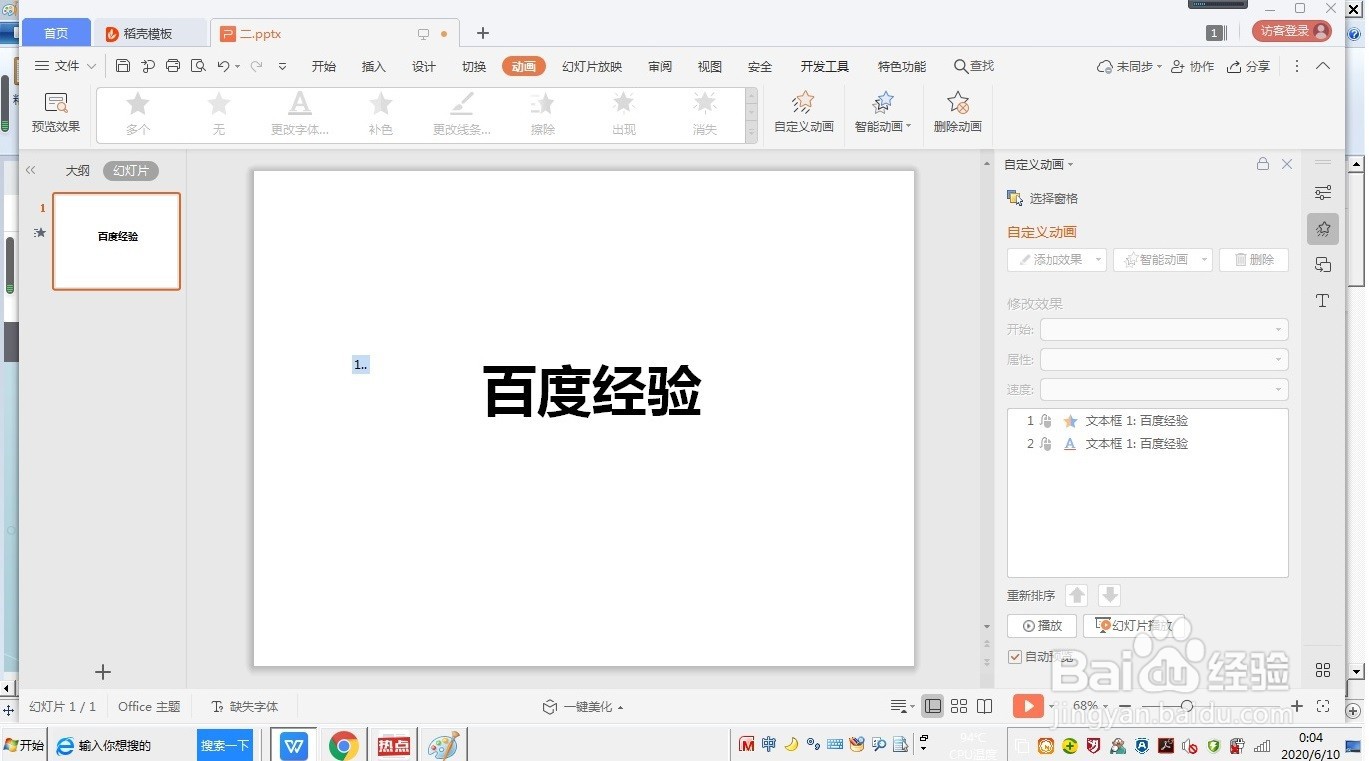The image size is (1369, 761).
Task: Open the 速度 speed dropdown field
Action: (x=1164, y=389)
